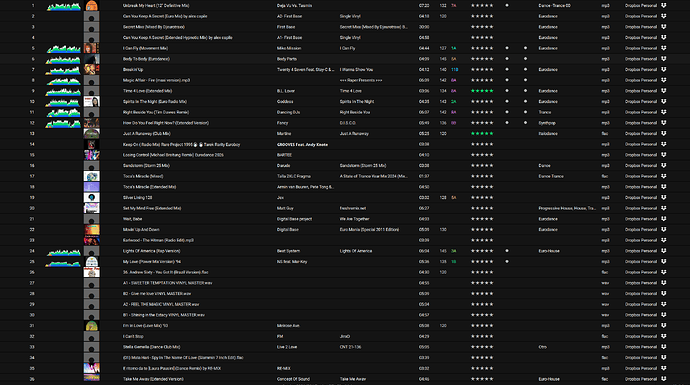Click Dropbox icon for Time 4 Love row
This screenshot has width=690, height=385.
[x=664, y=91]
